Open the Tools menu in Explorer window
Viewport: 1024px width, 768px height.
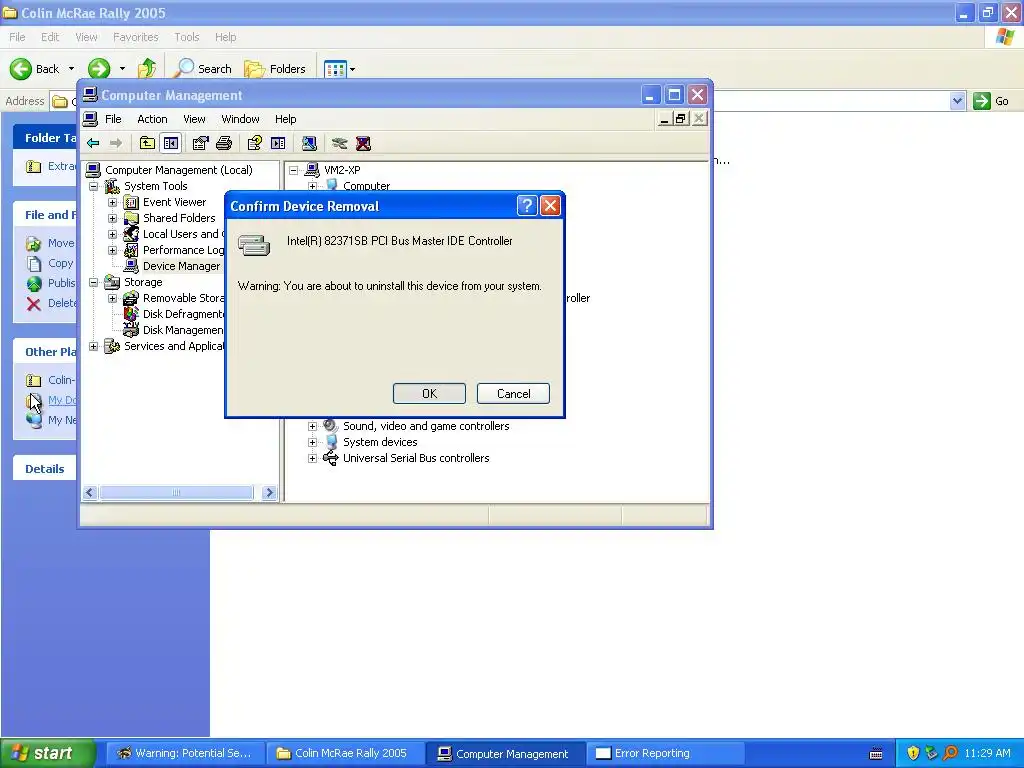click(187, 37)
